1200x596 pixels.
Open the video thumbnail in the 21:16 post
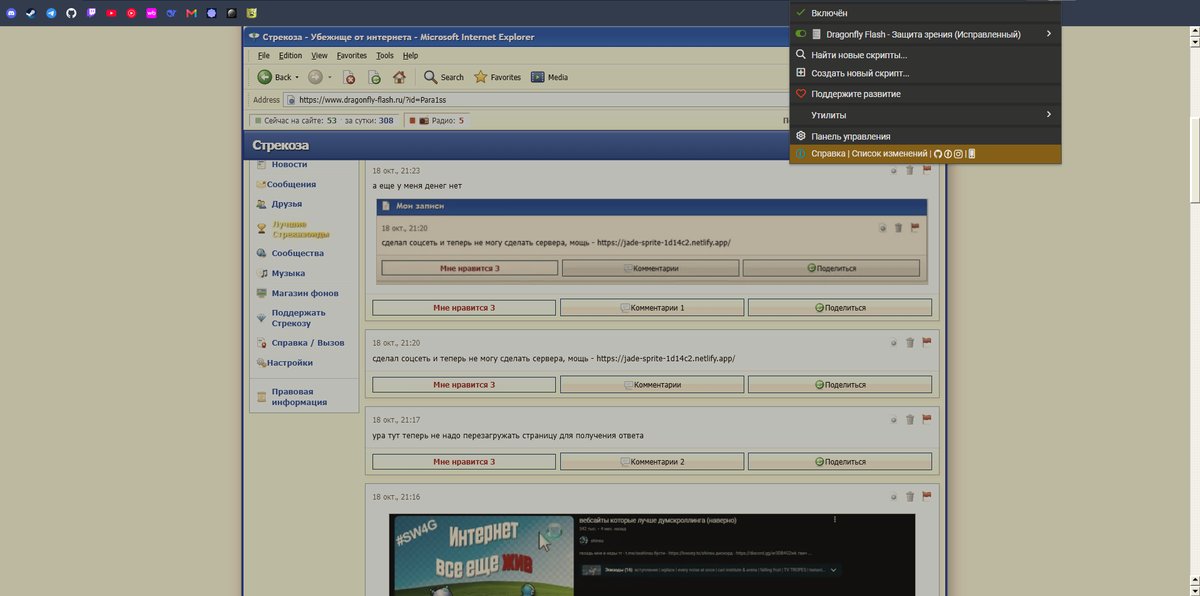[x=482, y=555]
